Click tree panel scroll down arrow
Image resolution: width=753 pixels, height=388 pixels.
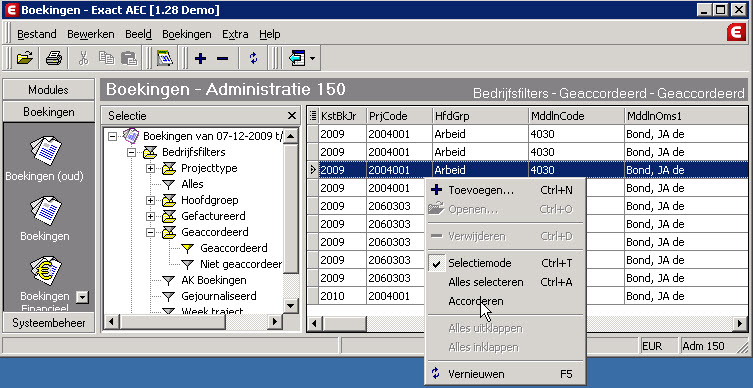[291, 305]
